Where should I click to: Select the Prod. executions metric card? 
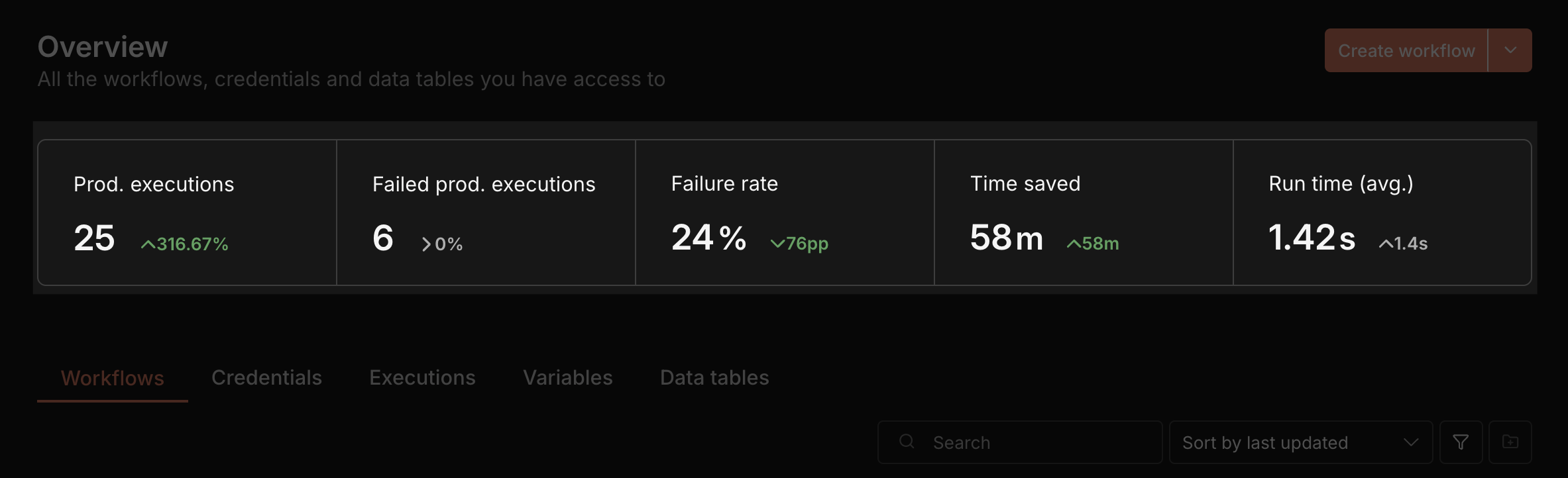187,213
